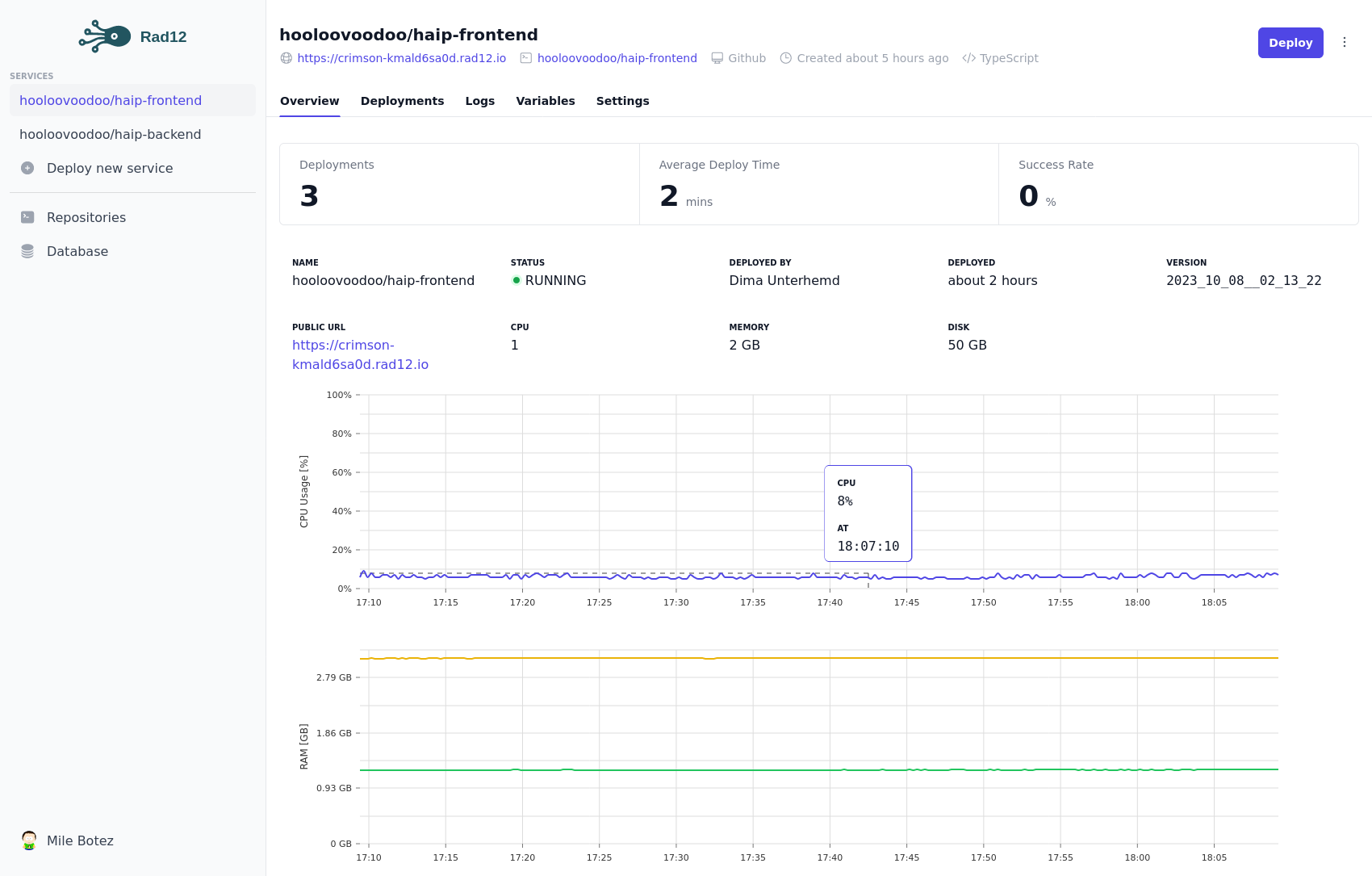The width and height of the screenshot is (1372, 876).
Task: Click the 2.79 GB axis tick label
Action: (334, 677)
